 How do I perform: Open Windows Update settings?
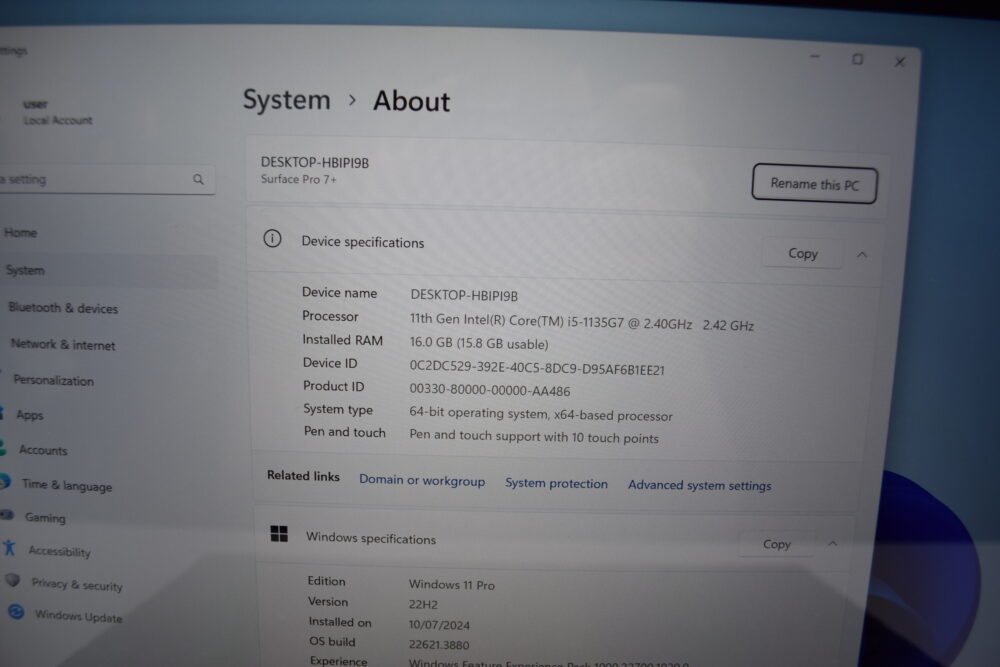tap(78, 616)
